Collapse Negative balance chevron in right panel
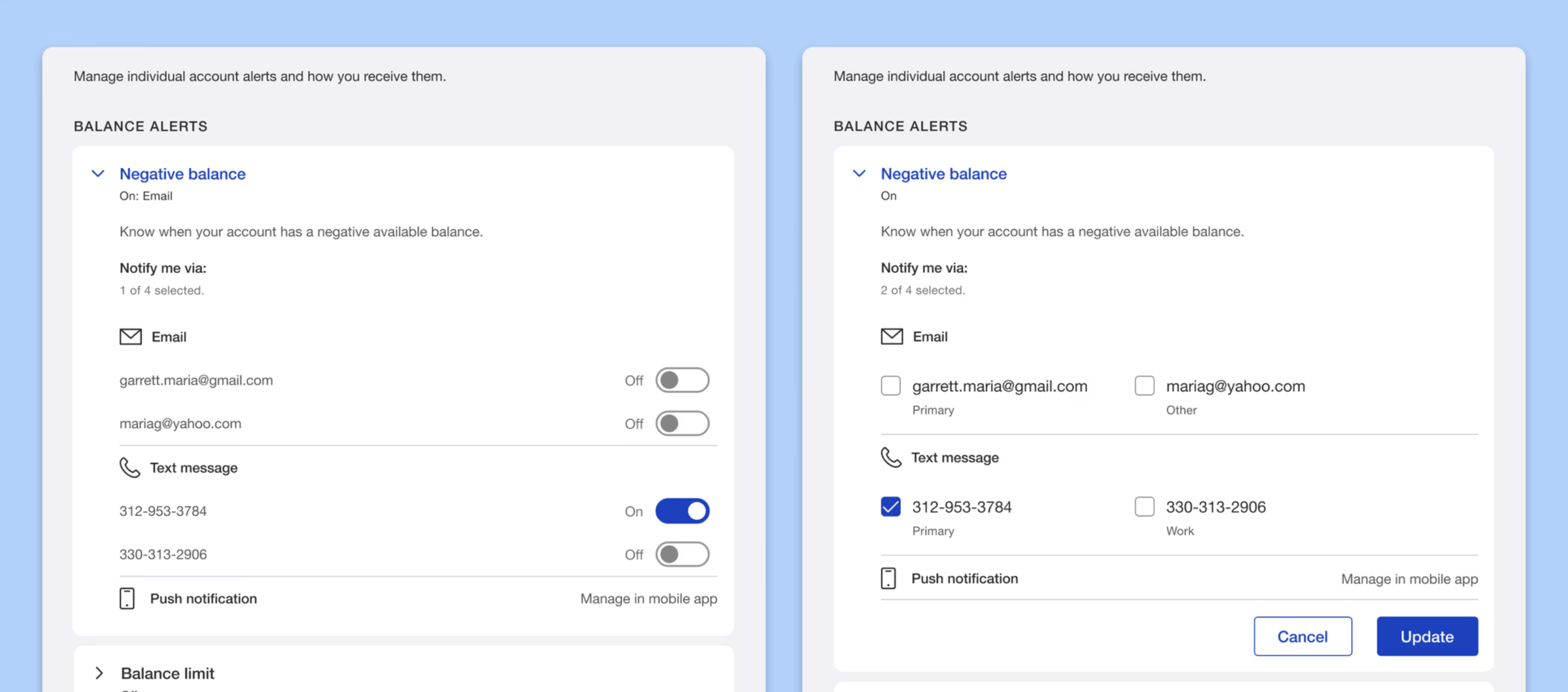 pos(859,174)
